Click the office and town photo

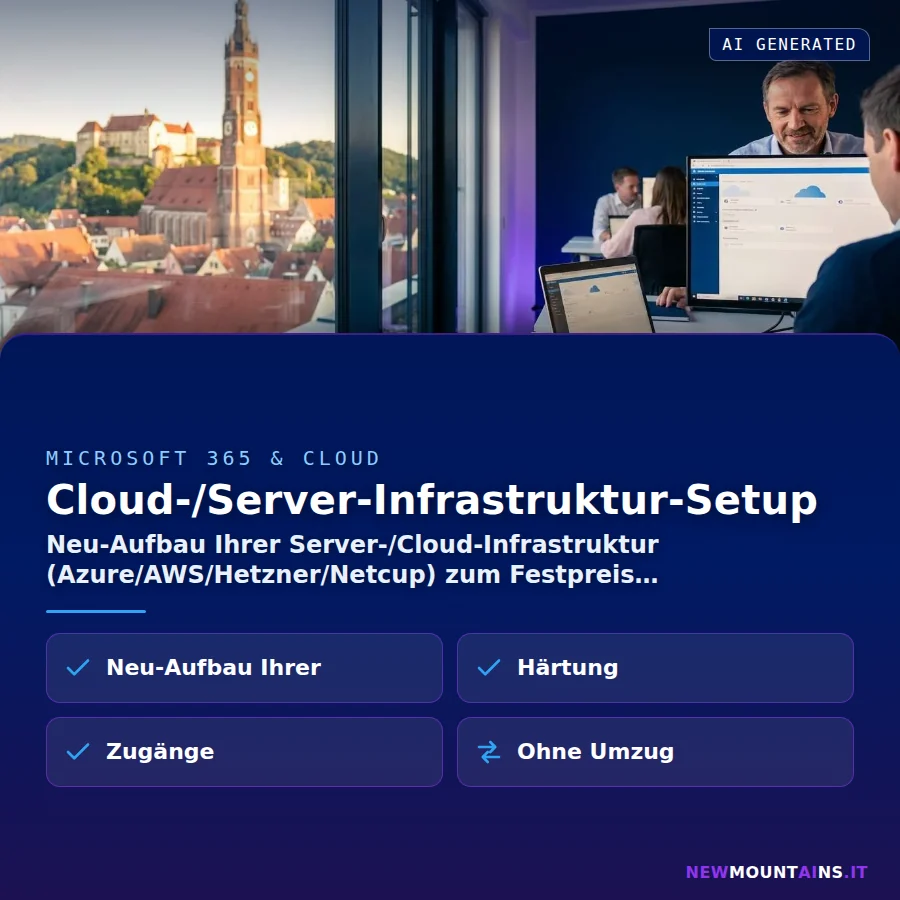pyautogui.click(x=450, y=166)
